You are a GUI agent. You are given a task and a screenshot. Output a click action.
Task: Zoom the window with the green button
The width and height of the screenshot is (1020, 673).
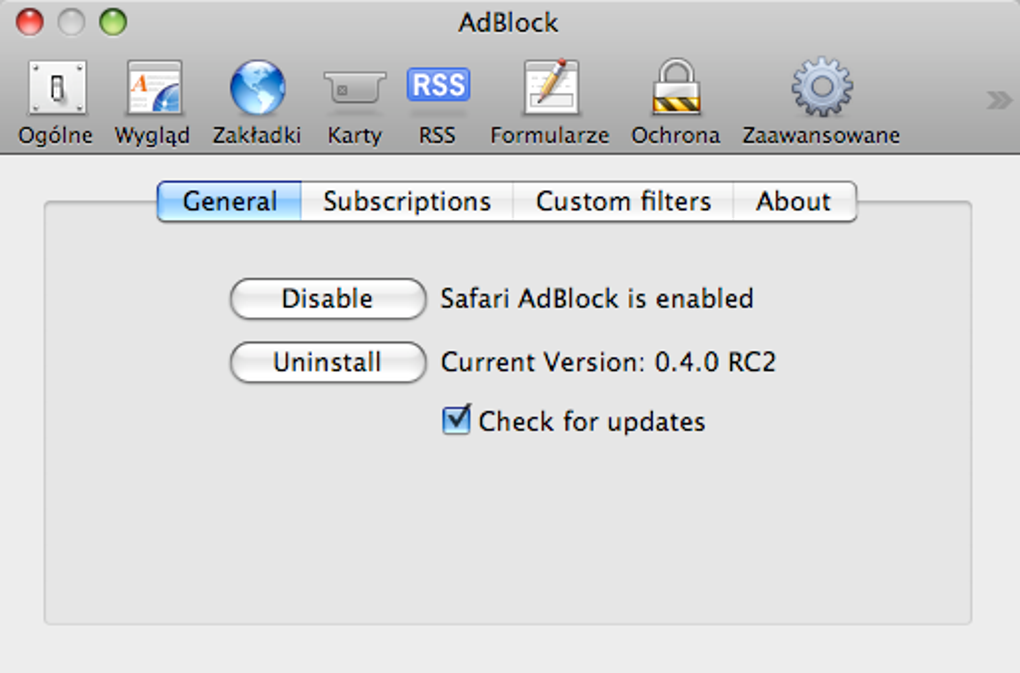[113, 21]
